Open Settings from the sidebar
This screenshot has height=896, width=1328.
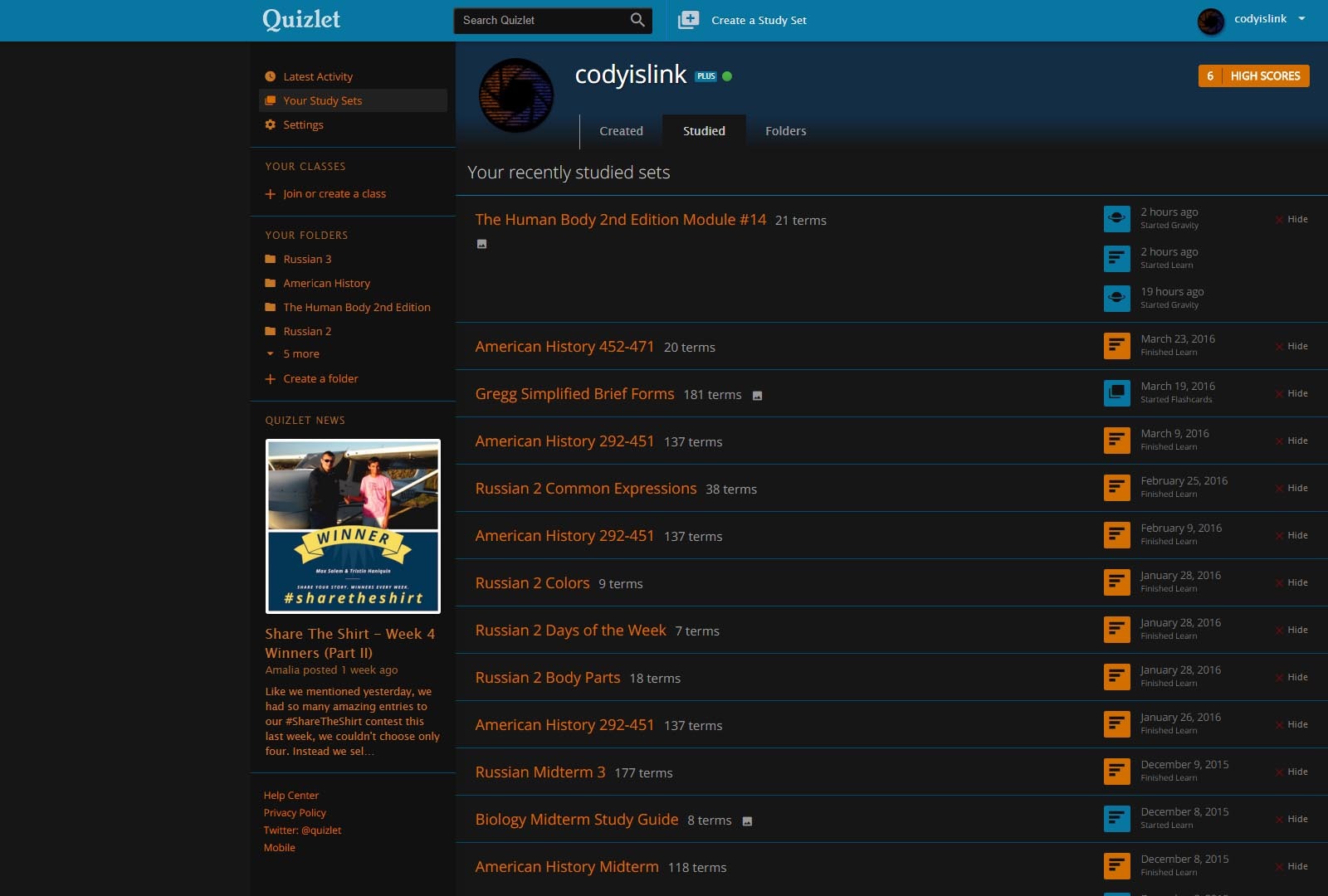click(303, 124)
